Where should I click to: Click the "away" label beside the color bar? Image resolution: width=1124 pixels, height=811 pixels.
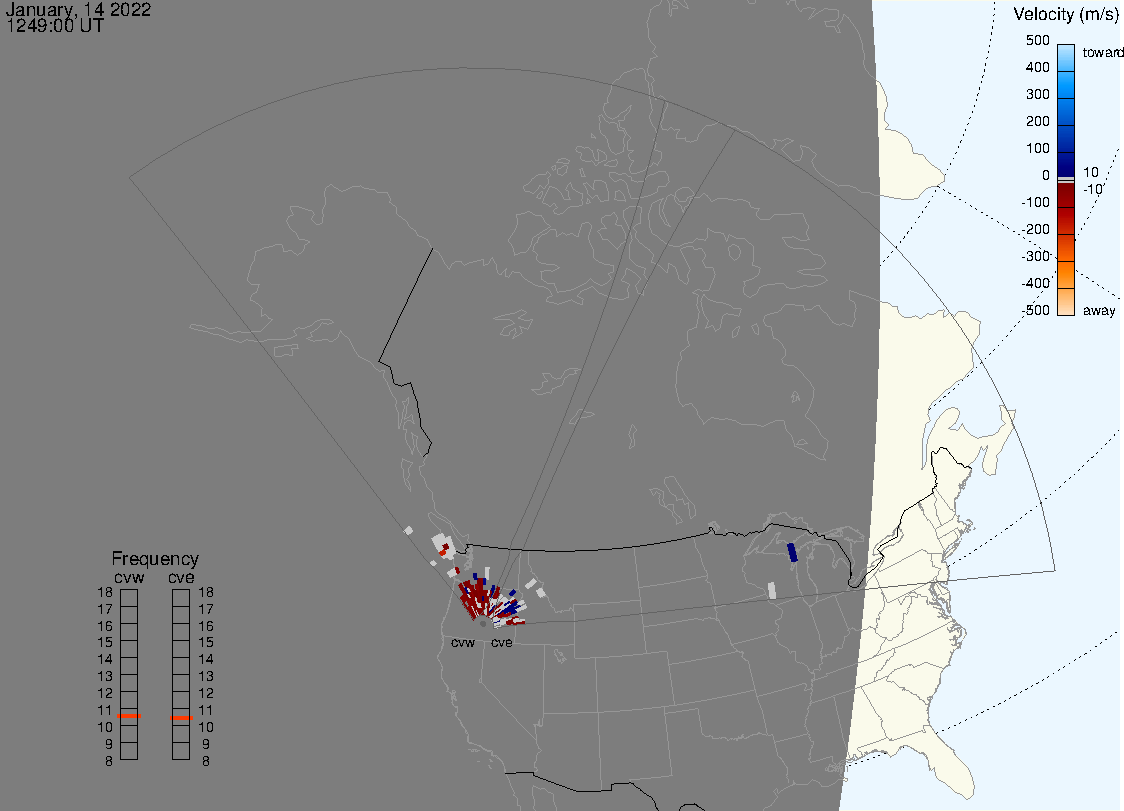point(1099,310)
